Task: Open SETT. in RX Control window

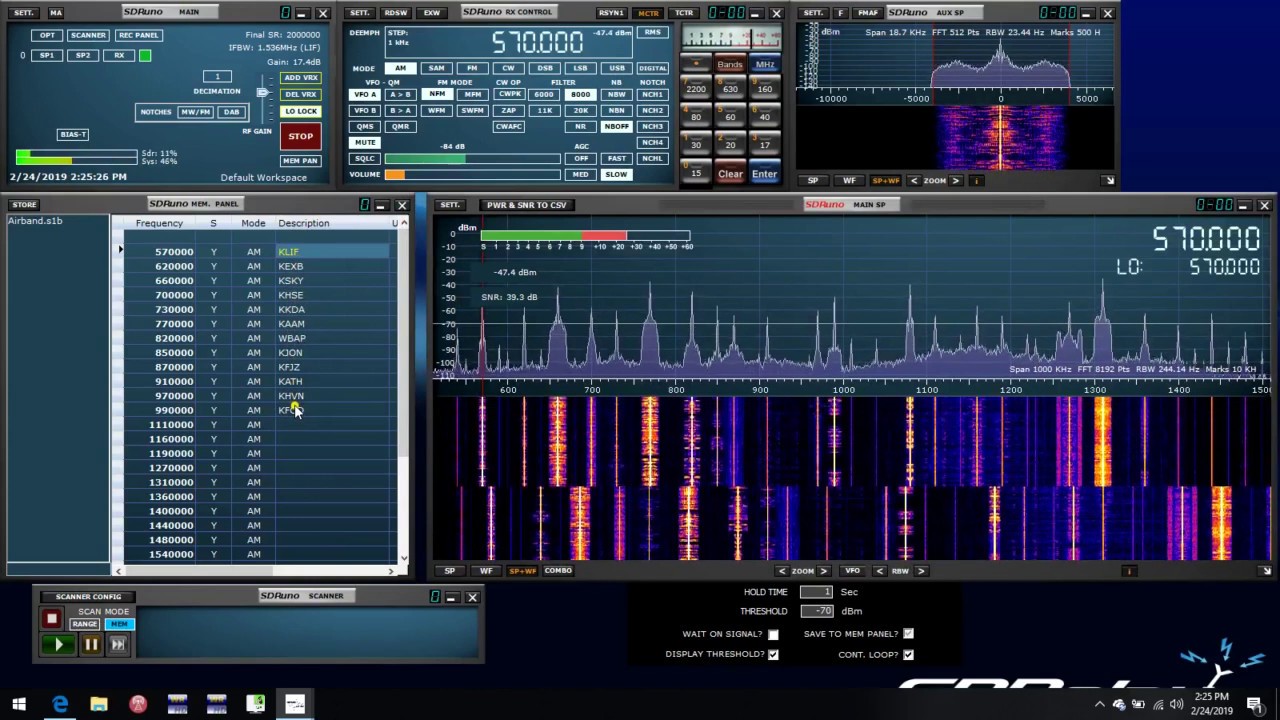Action: pyautogui.click(x=359, y=13)
